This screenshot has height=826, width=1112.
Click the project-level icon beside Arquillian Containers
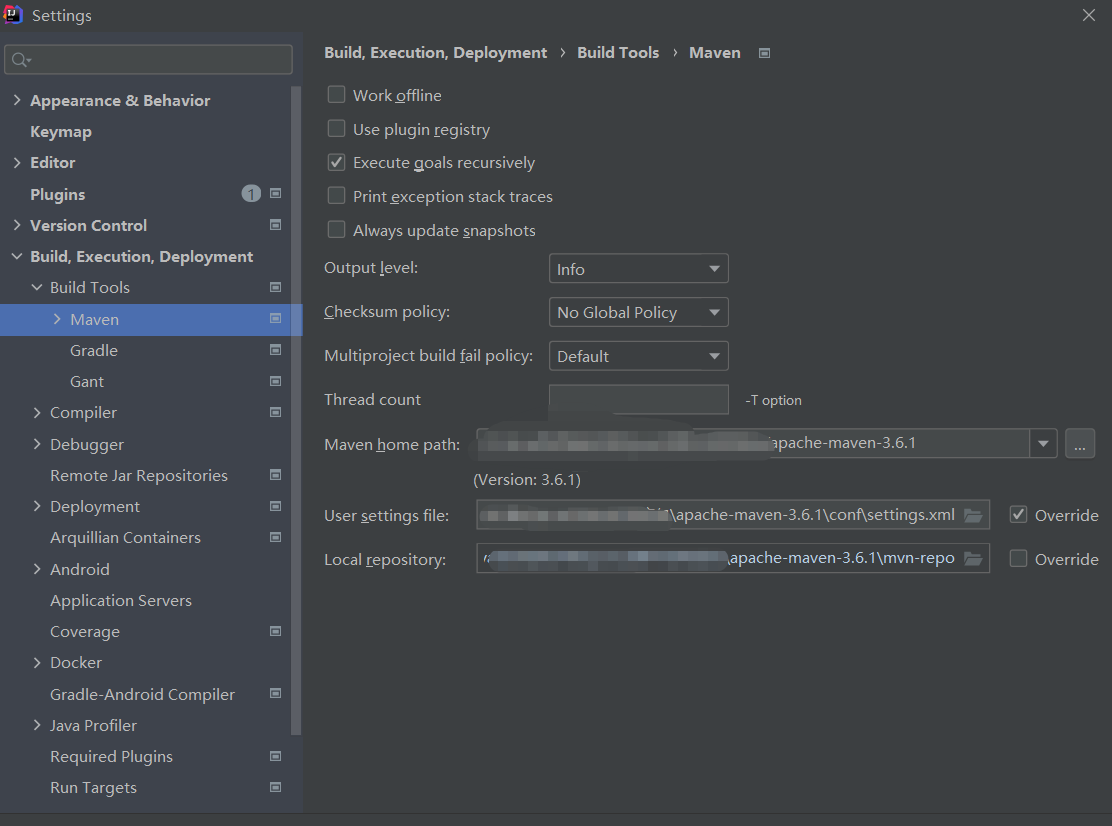click(x=276, y=537)
